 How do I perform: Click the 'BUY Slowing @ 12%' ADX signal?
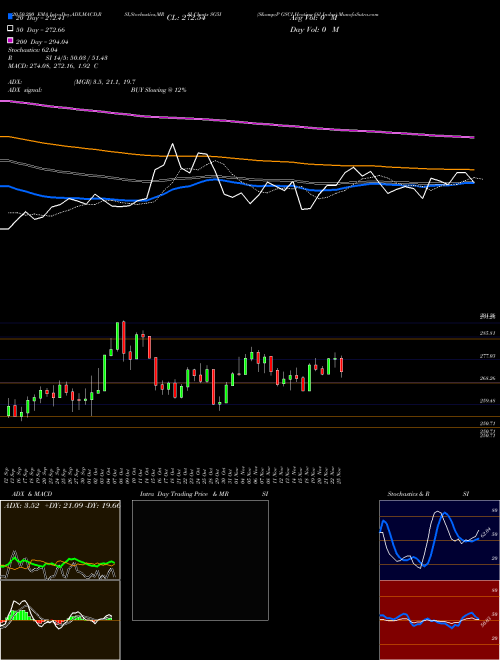pos(158,90)
